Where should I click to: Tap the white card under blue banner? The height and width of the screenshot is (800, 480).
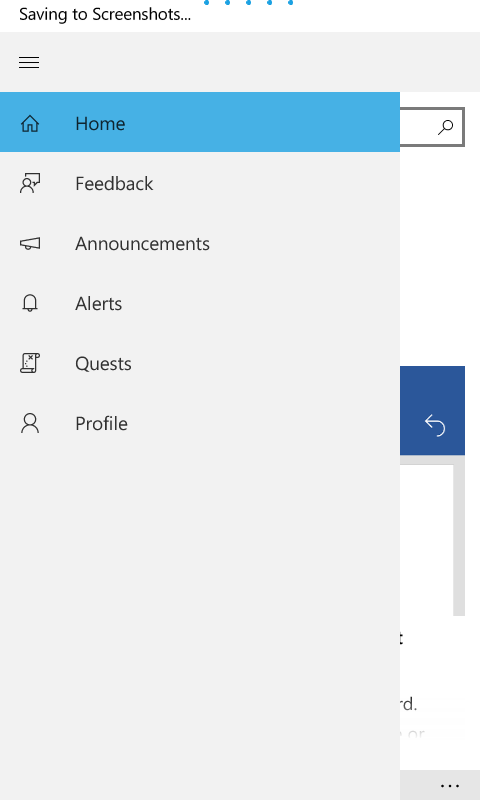coord(426,540)
